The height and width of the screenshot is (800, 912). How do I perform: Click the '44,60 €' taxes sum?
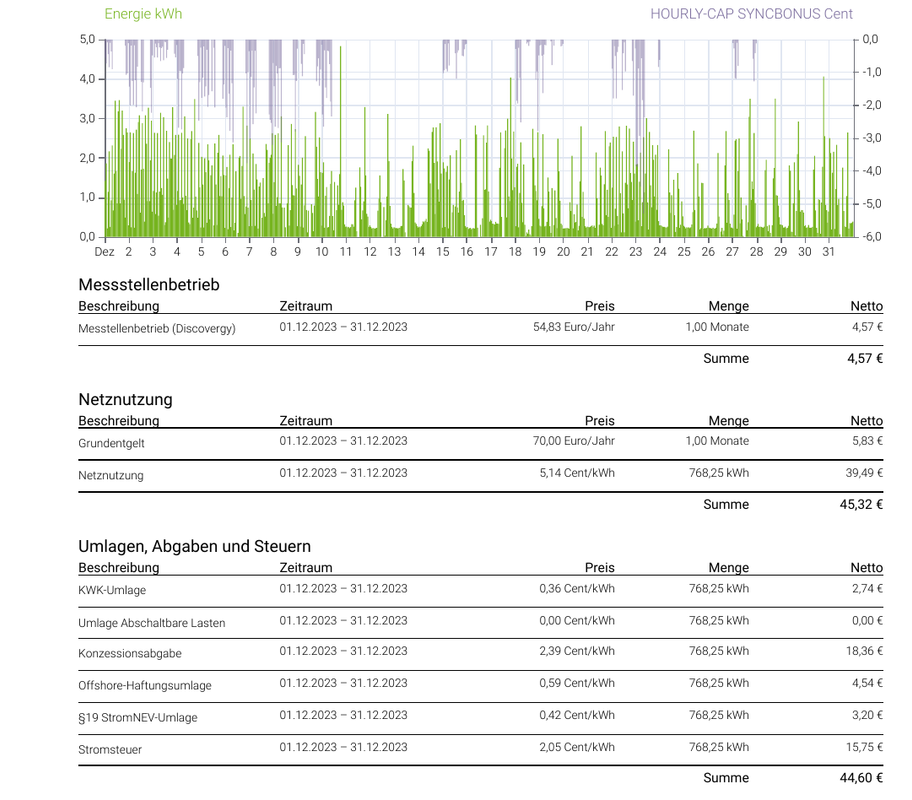(861, 778)
